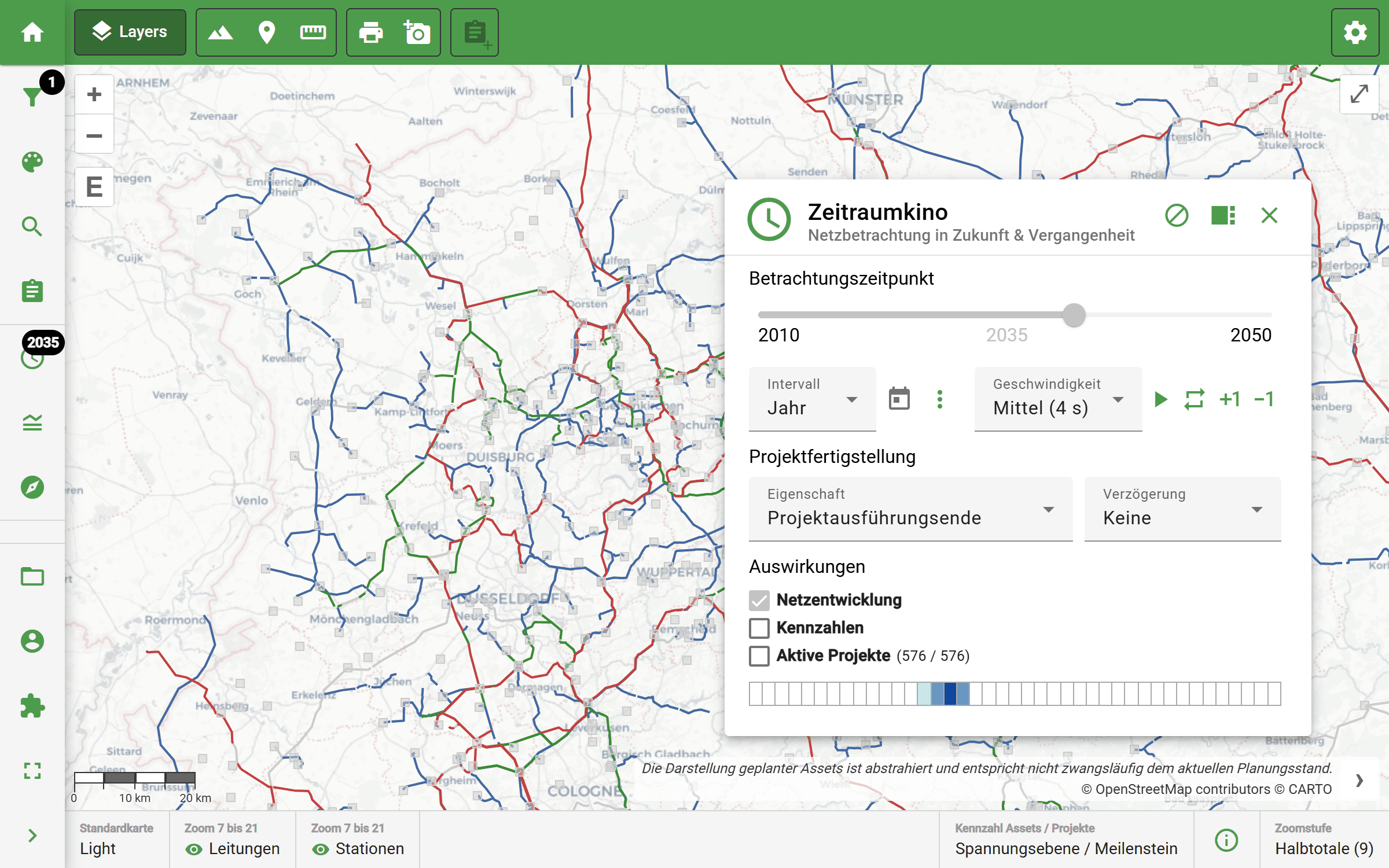Screen dimensions: 1389x868
Task: Open the three-dot menu in Zeitraumkino panel
Action: [x=939, y=399]
